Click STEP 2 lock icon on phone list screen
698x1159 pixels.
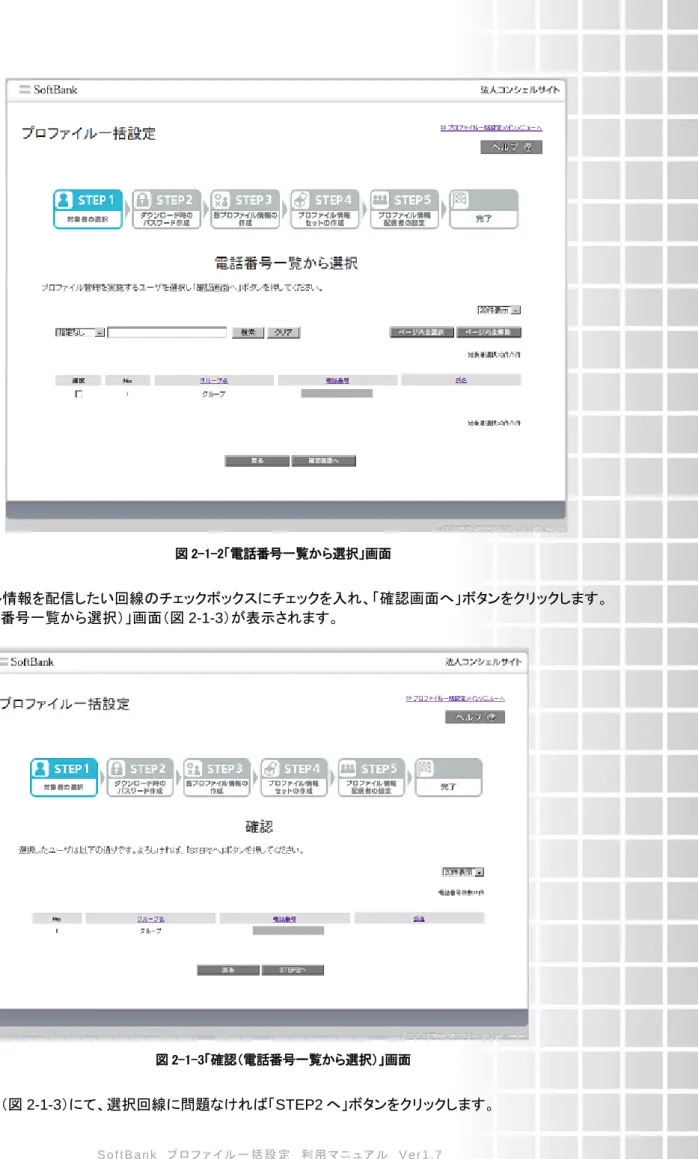point(144,200)
